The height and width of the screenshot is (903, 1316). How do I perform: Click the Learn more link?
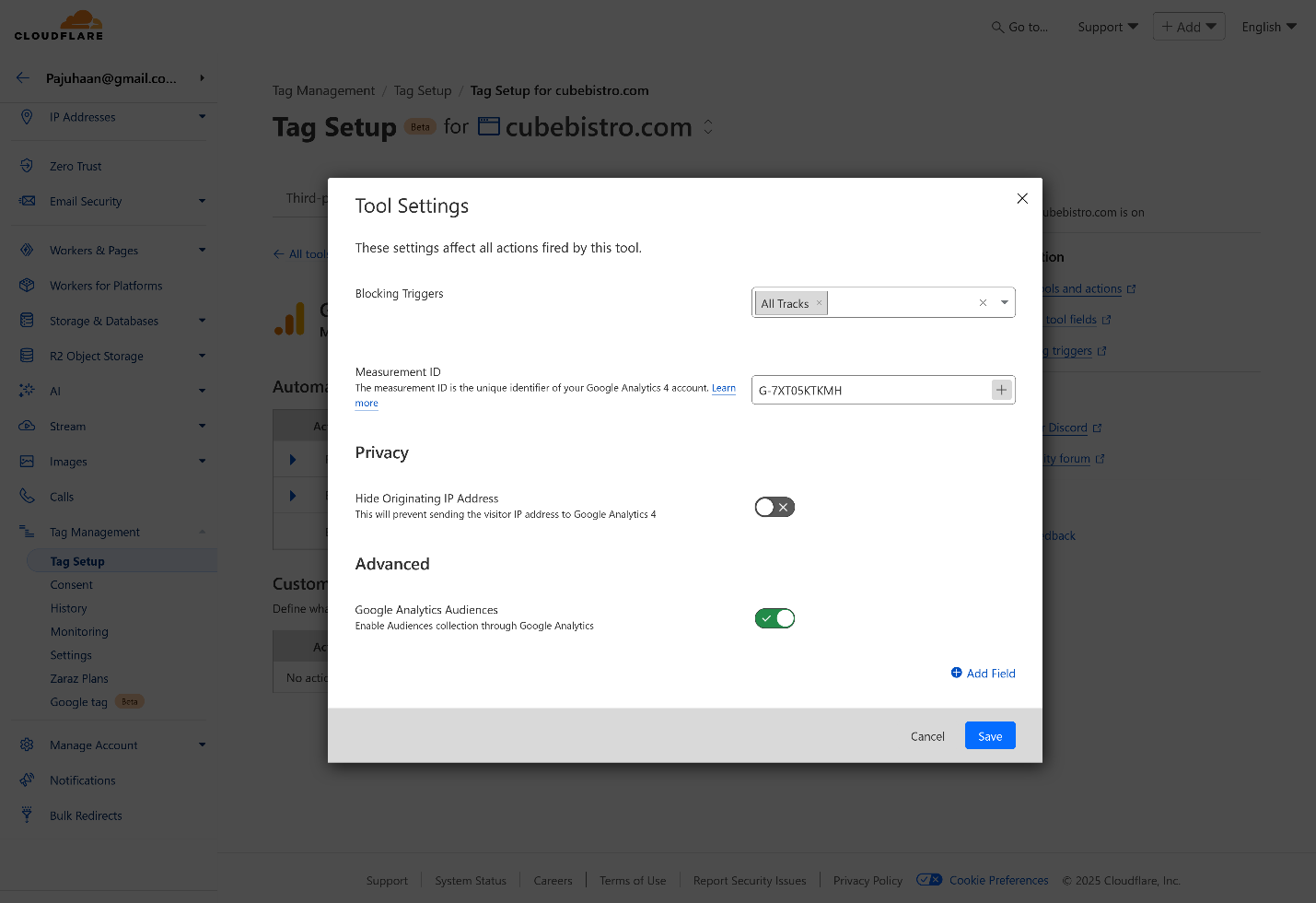[x=724, y=388]
